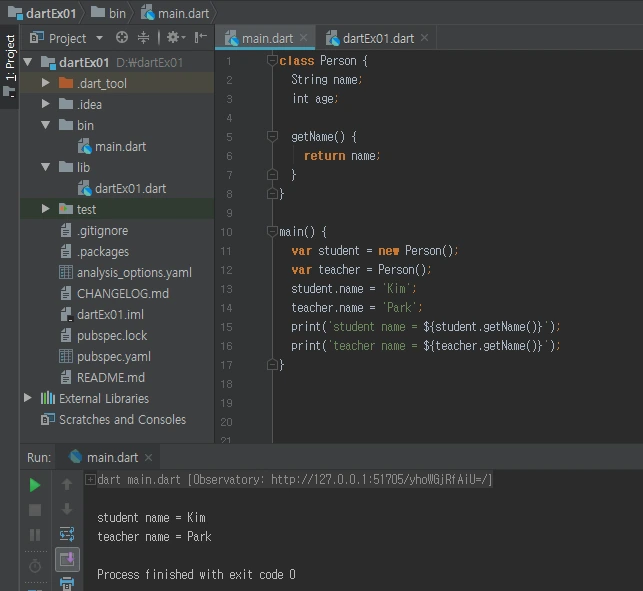Click the Scroll from Source crosshair icon
643x591 pixels.
[122, 38]
